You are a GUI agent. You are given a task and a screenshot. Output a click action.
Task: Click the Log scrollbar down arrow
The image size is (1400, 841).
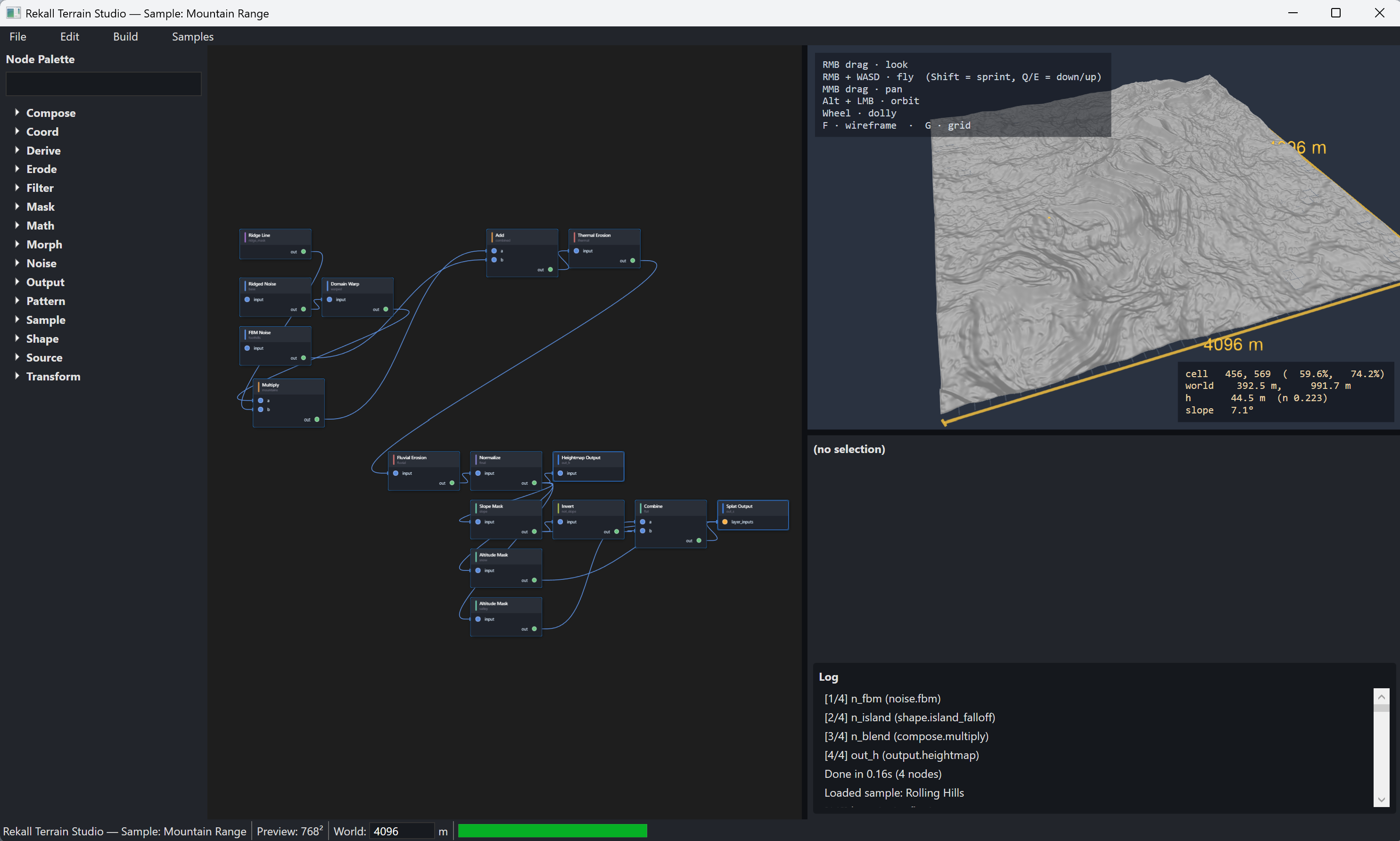[x=1381, y=799]
